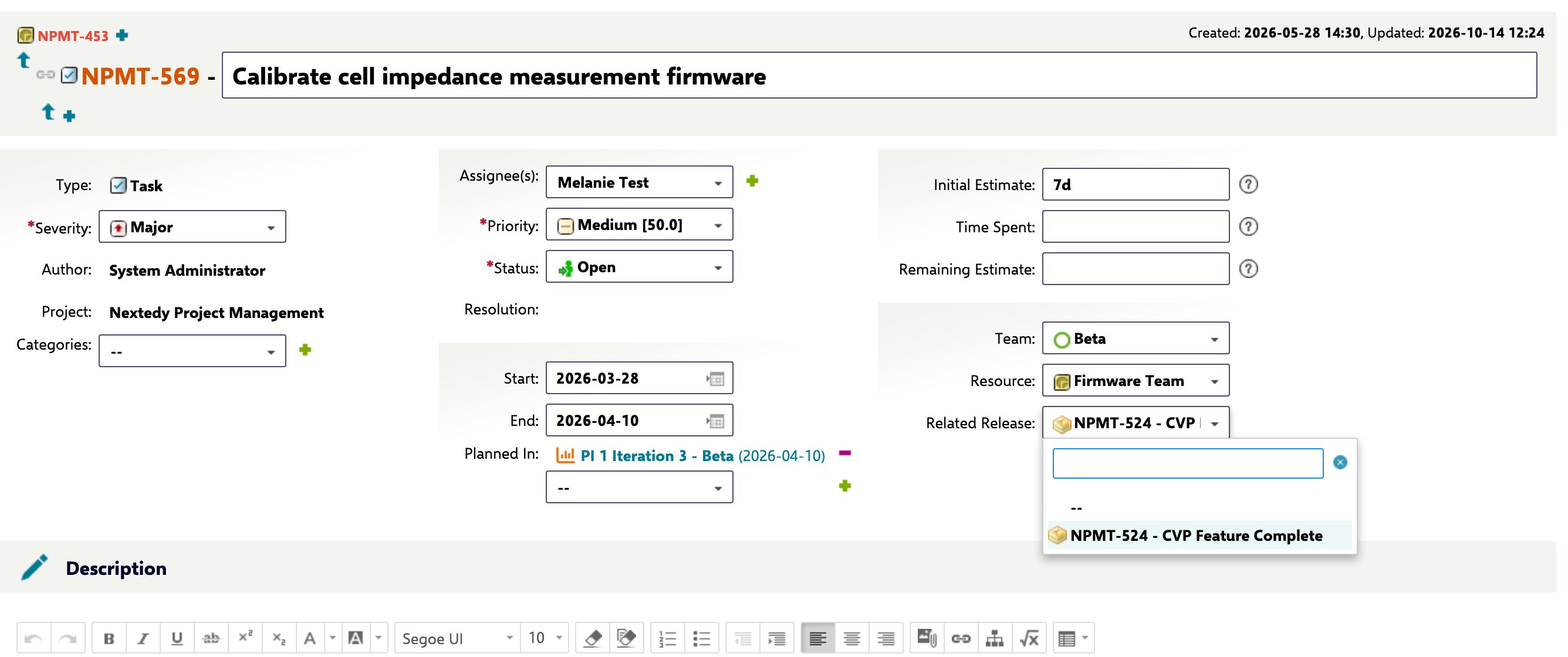Open the font family Segoe UI dropdown
Image resolution: width=1568 pixels, height=657 pixels.
457,638
